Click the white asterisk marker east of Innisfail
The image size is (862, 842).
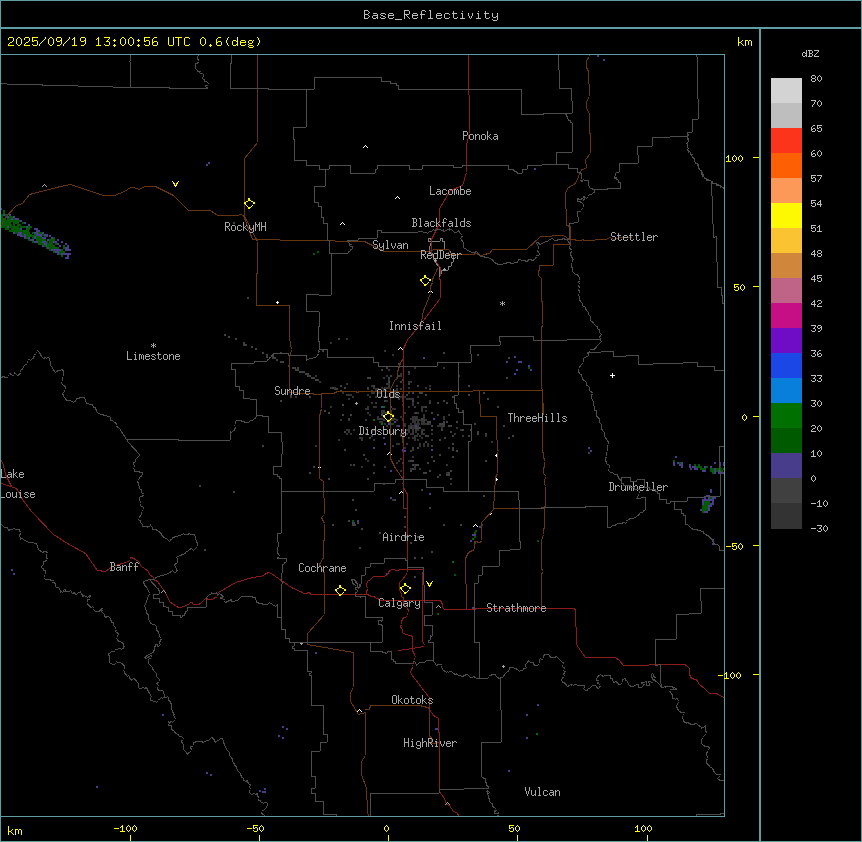[x=502, y=303]
